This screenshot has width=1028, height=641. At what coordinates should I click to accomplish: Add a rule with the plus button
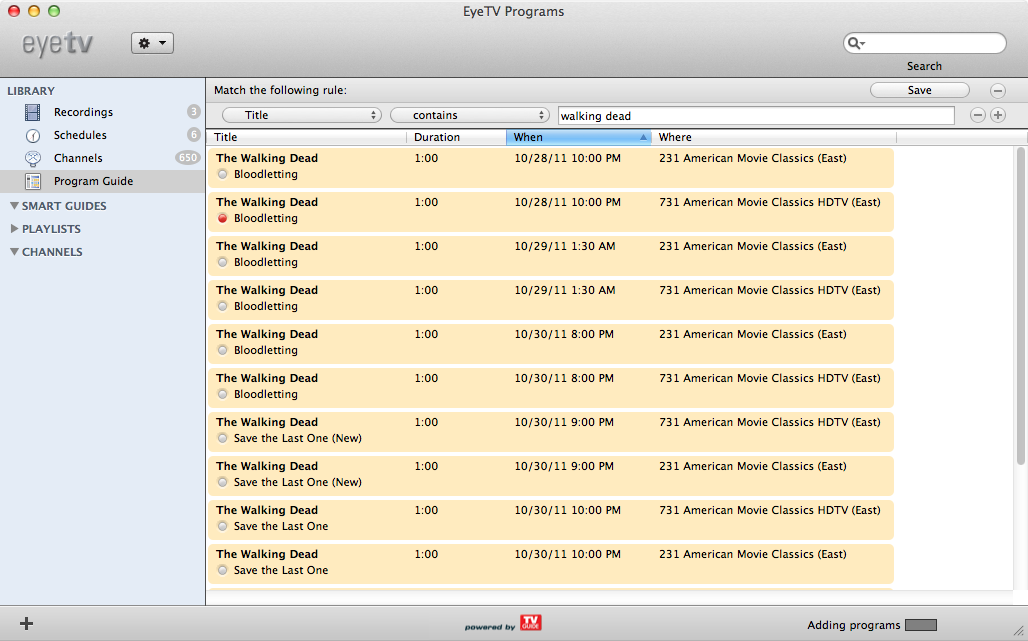point(997,115)
